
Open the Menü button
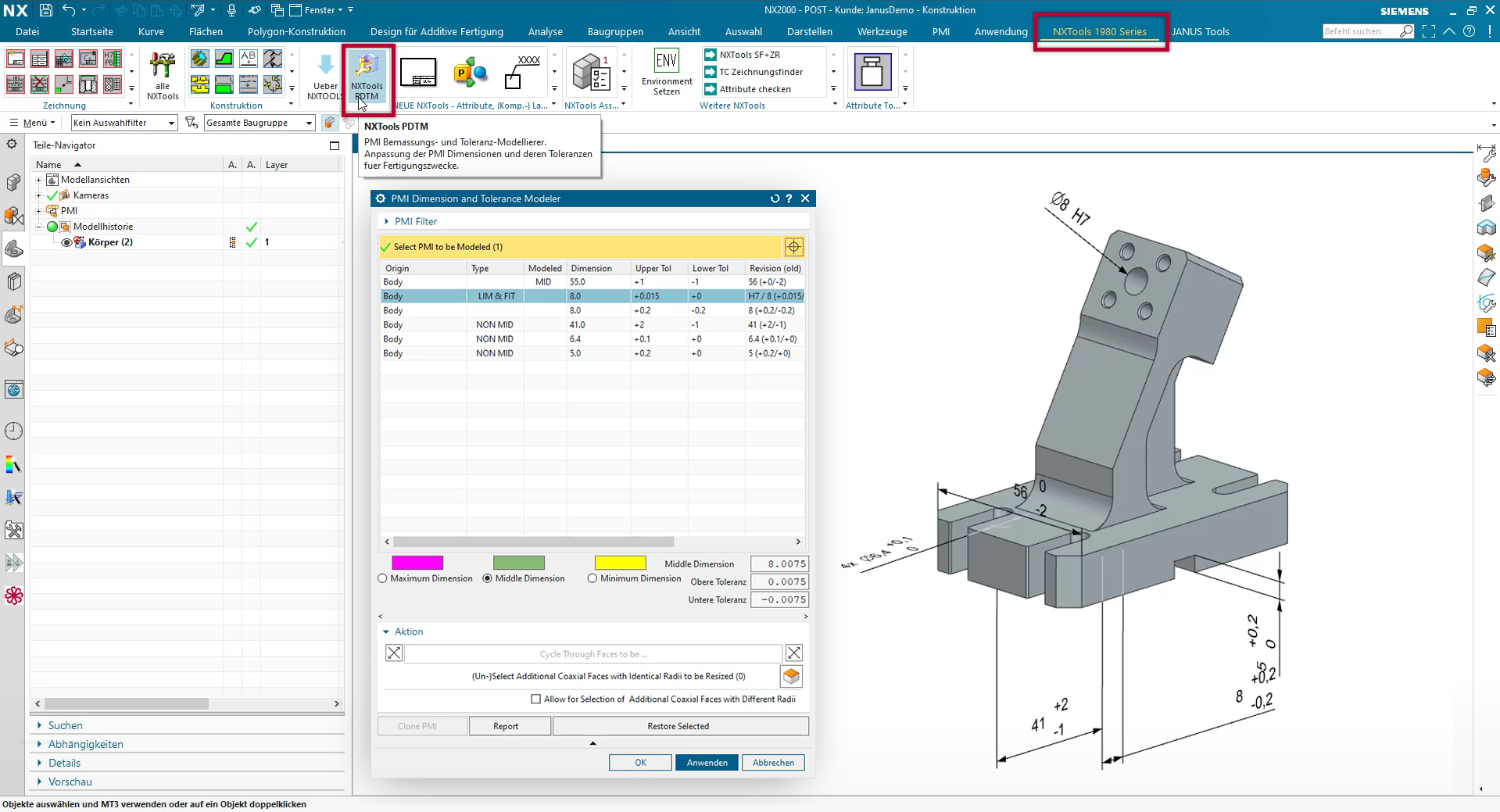31,123
